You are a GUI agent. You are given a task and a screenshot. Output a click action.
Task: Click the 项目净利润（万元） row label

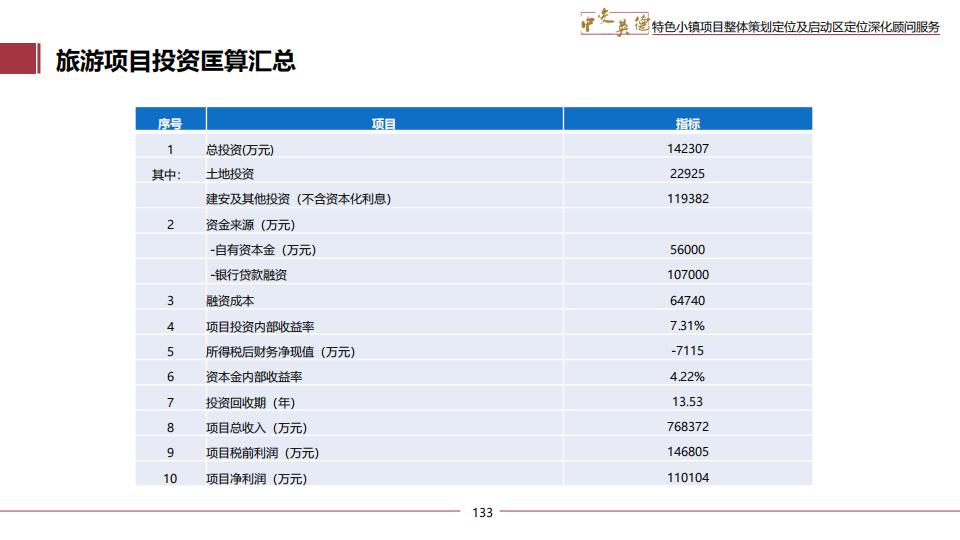pyautogui.click(x=257, y=479)
